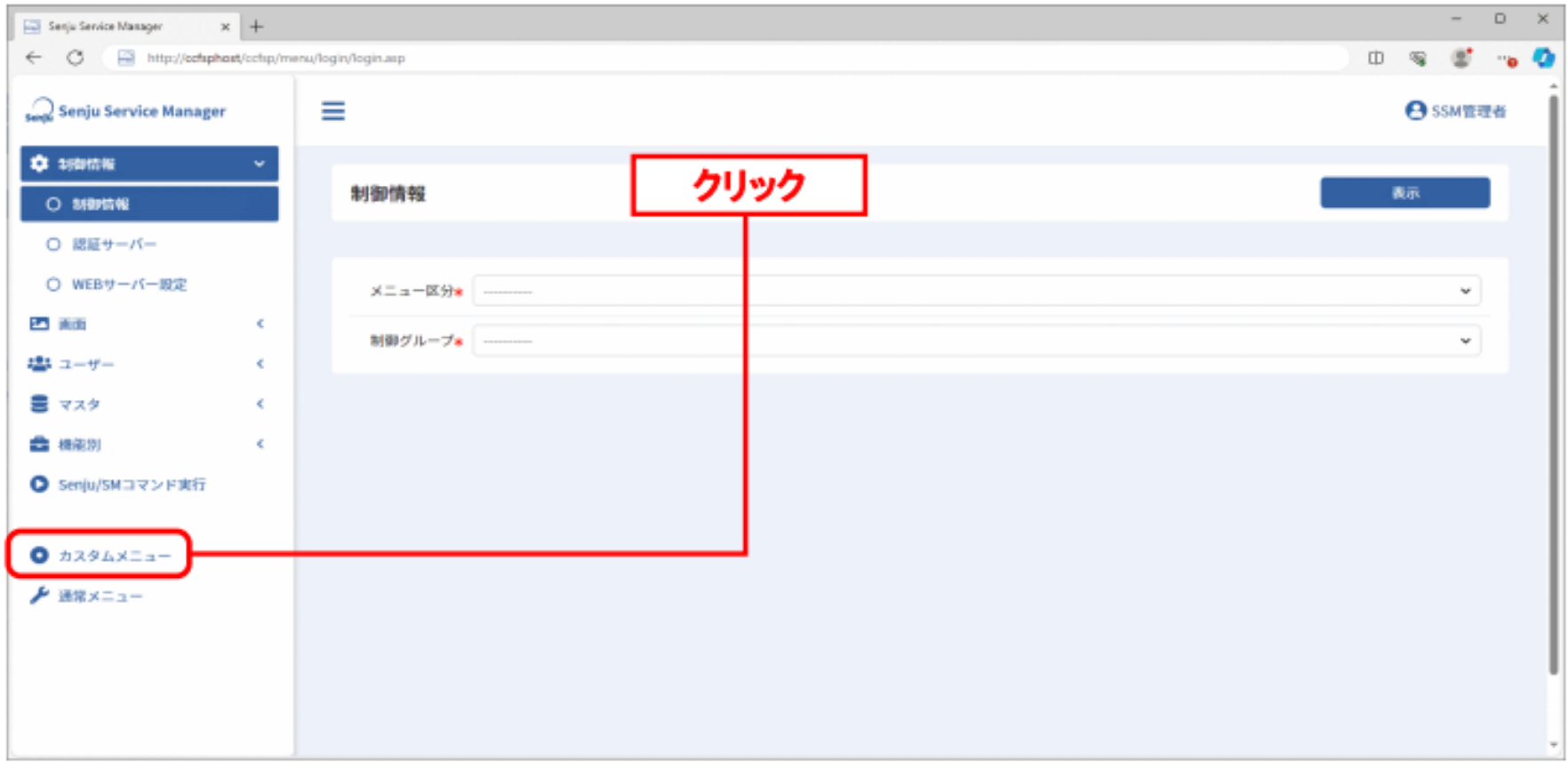Screen dimensions: 1568x769
Task: Click the browser address bar URL
Action: point(276,58)
